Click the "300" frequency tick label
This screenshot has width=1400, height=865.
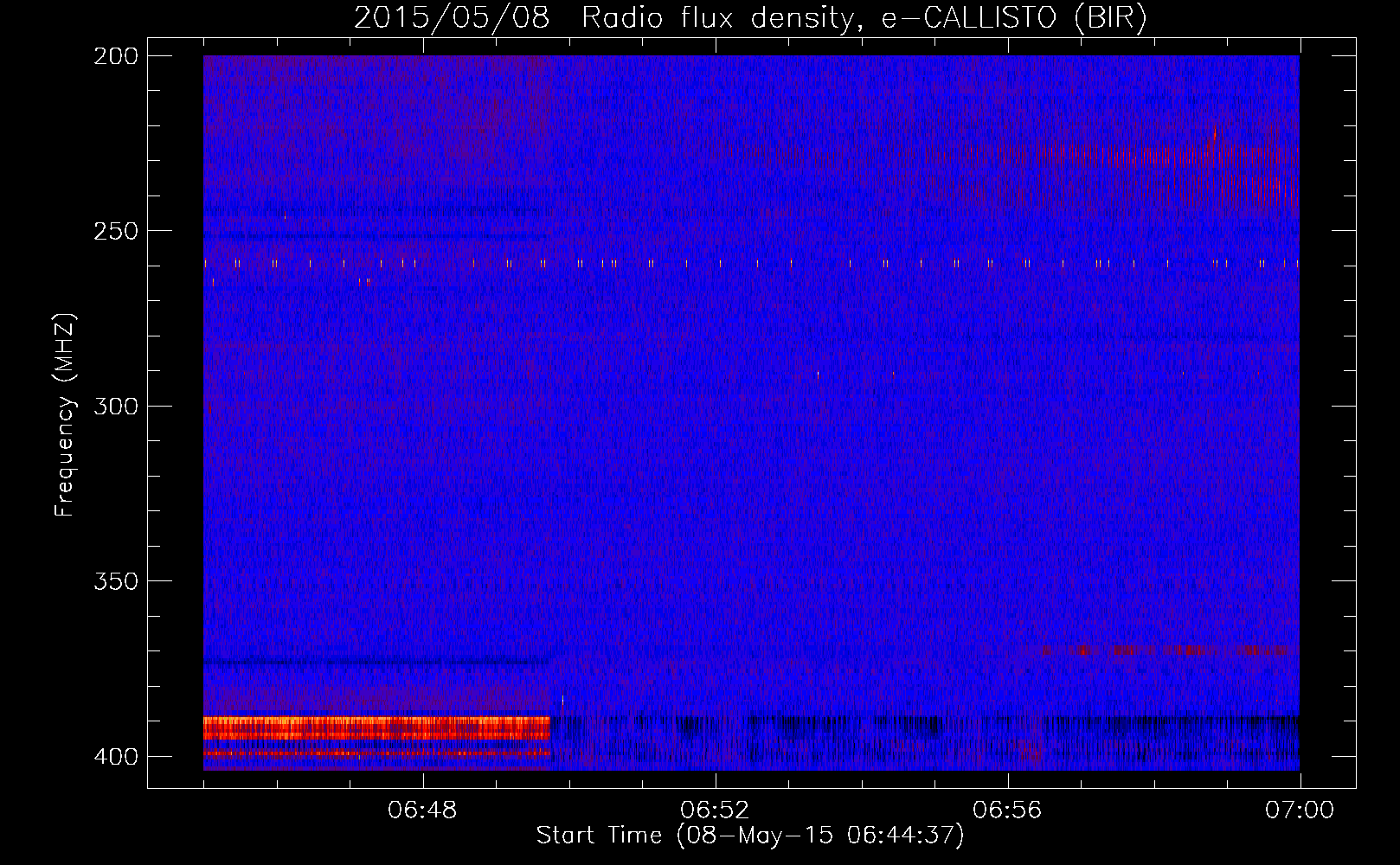click(x=116, y=406)
